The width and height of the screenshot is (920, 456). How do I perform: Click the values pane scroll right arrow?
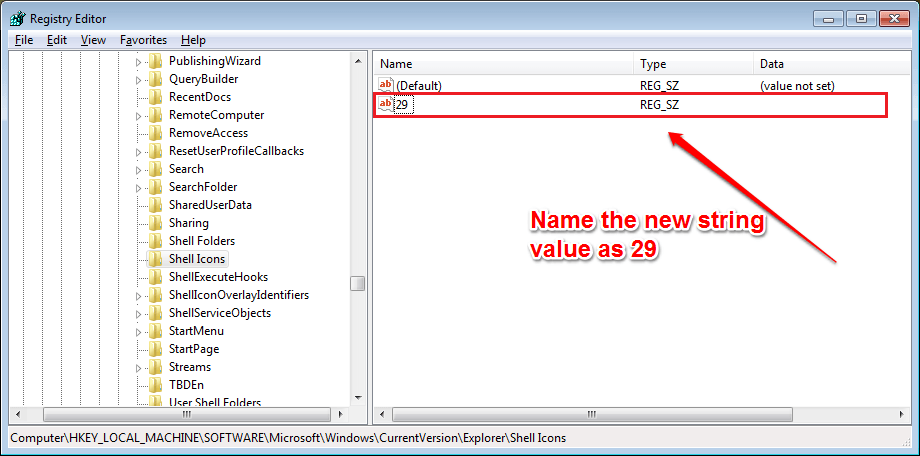click(x=901, y=414)
